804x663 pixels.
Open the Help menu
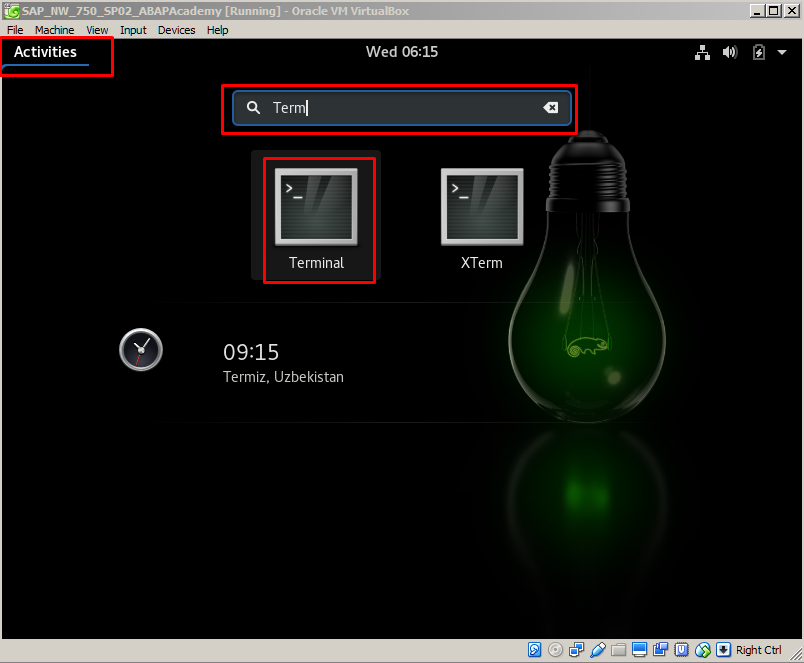[217, 30]
